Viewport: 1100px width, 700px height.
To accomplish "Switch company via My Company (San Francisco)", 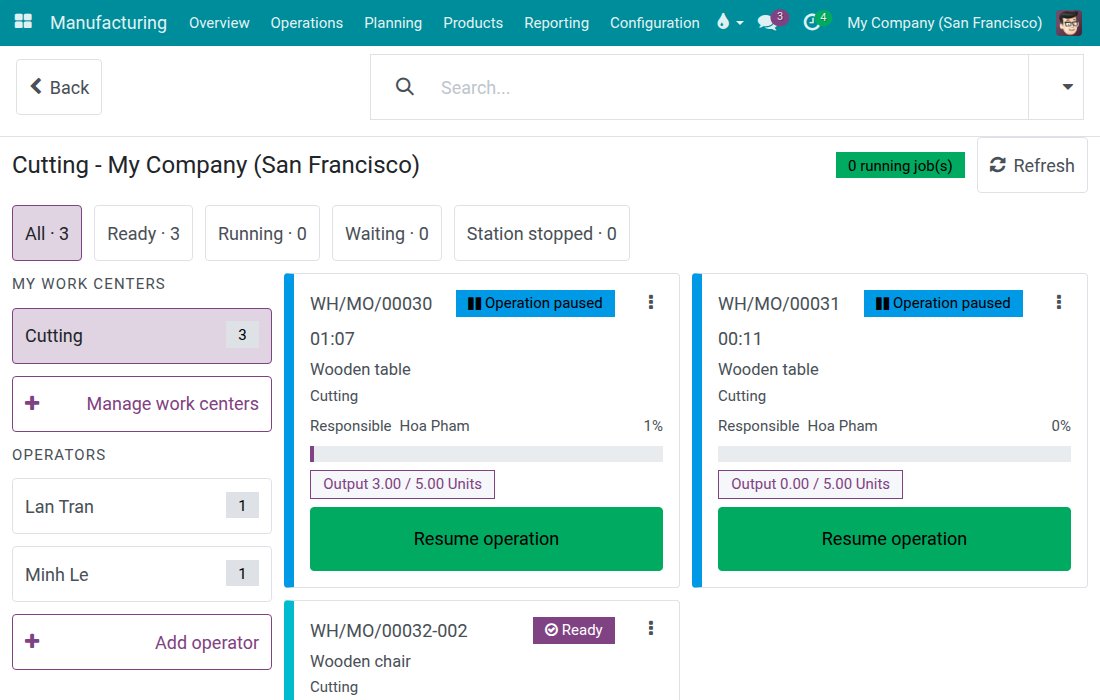I will tap(944, 22).
